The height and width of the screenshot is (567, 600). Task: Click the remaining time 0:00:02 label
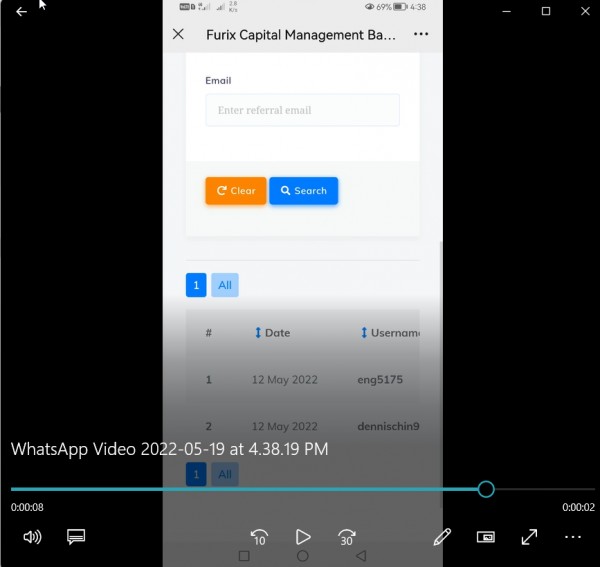[x=578, y=507]
